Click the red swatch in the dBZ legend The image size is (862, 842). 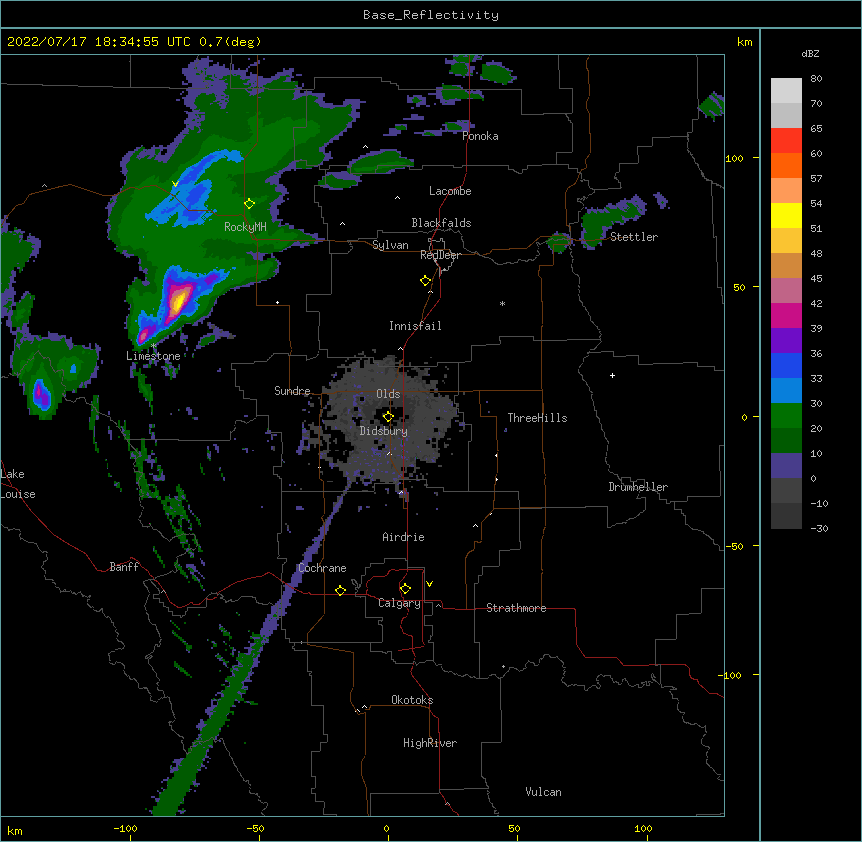click(786, 141)
